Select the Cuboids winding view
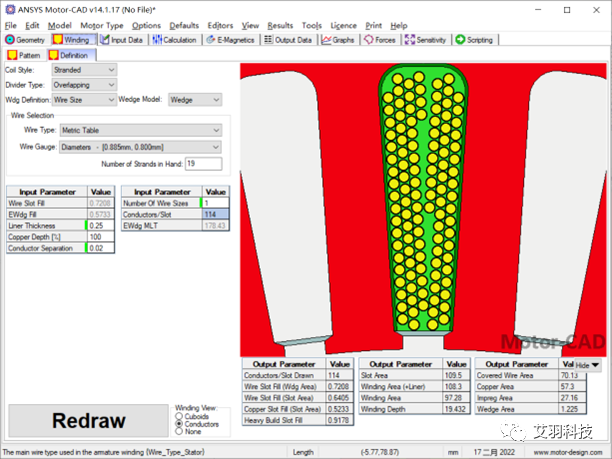 click(179, 416)
